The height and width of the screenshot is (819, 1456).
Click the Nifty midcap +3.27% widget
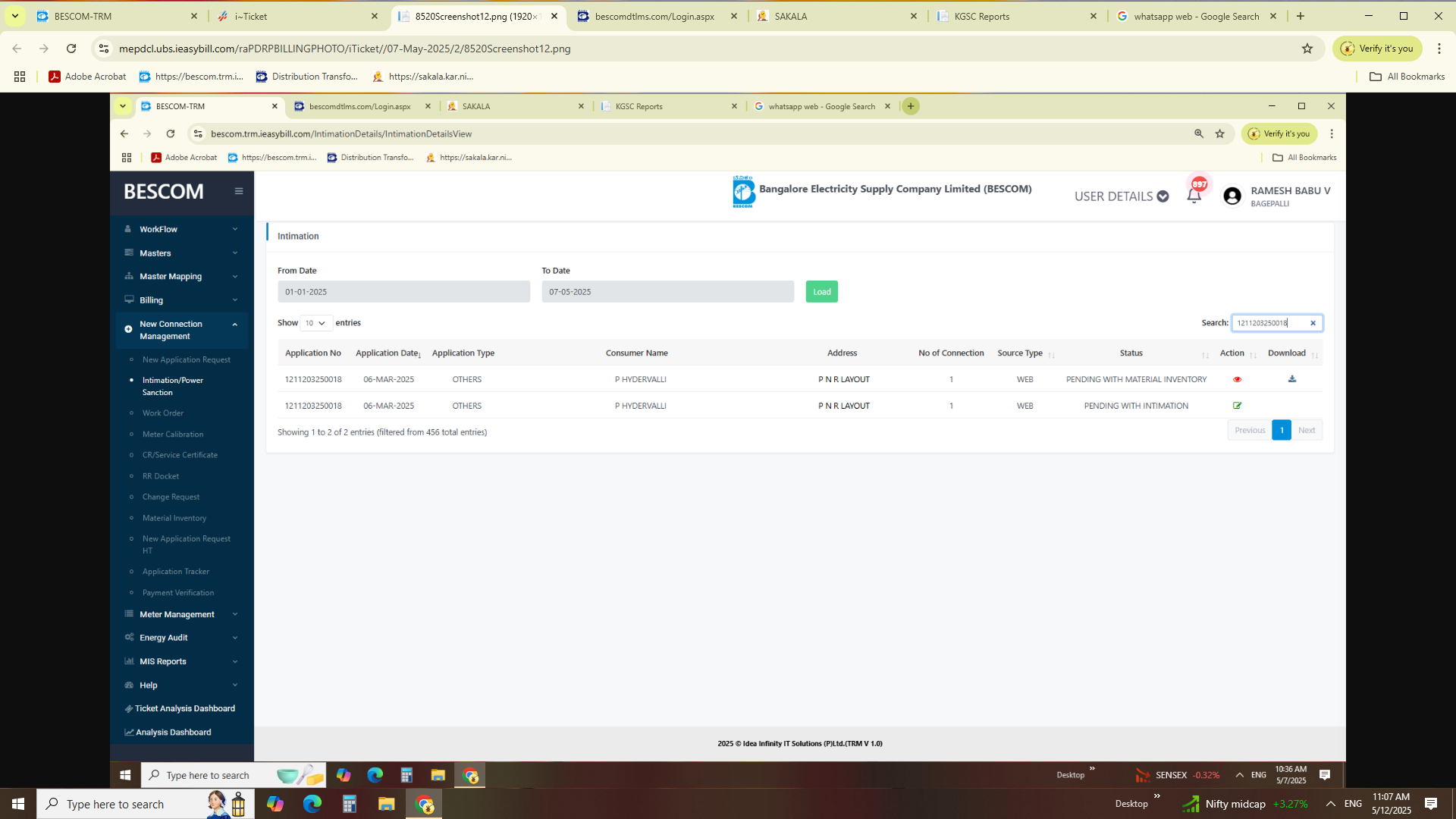click(x=1244, y=804)
